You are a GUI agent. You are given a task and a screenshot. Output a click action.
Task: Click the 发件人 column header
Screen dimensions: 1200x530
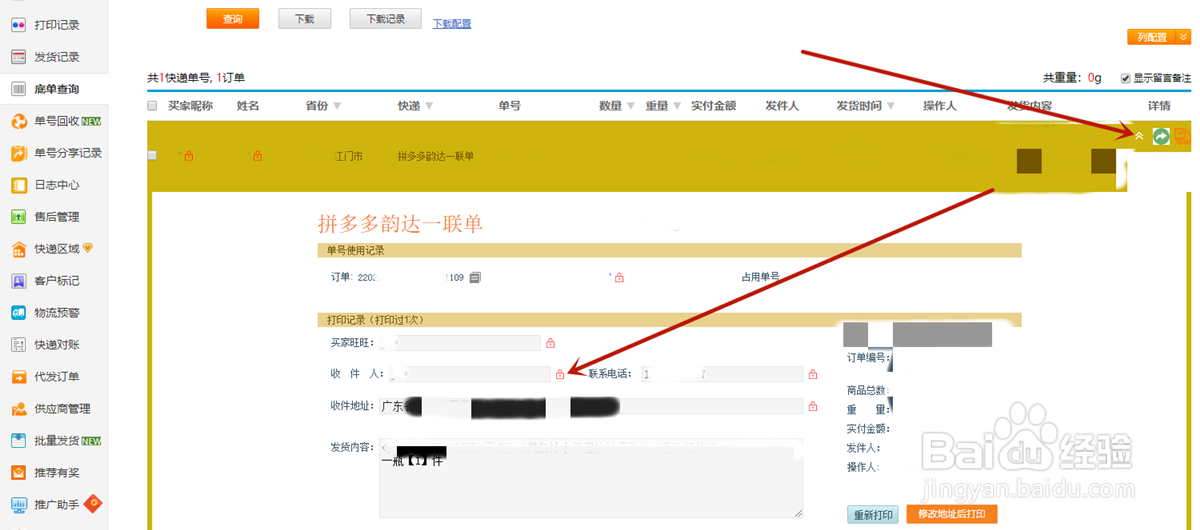tap(782, 106)
